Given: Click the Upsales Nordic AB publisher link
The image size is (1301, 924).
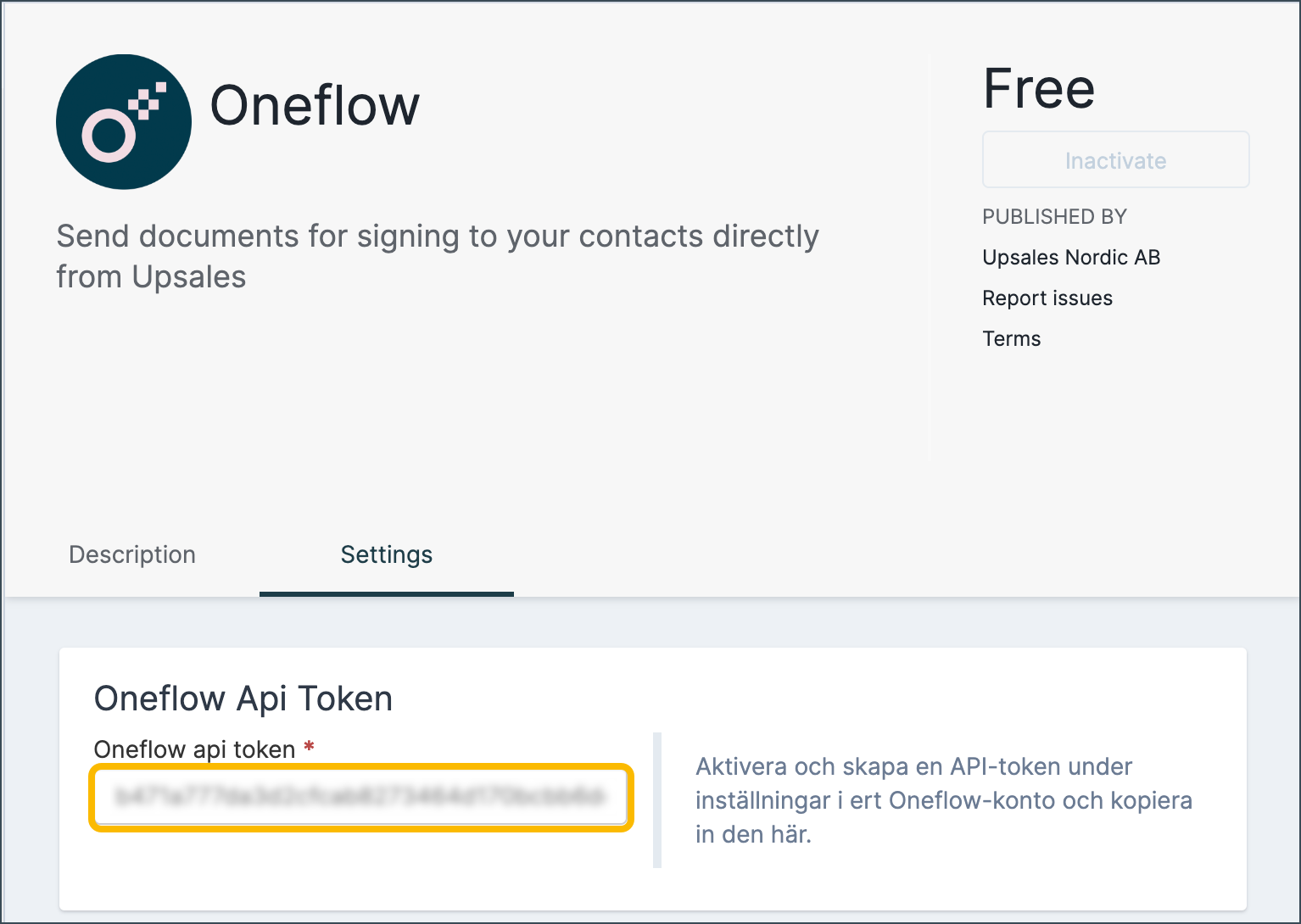Looking at the screenshot, I should 1070,257.
